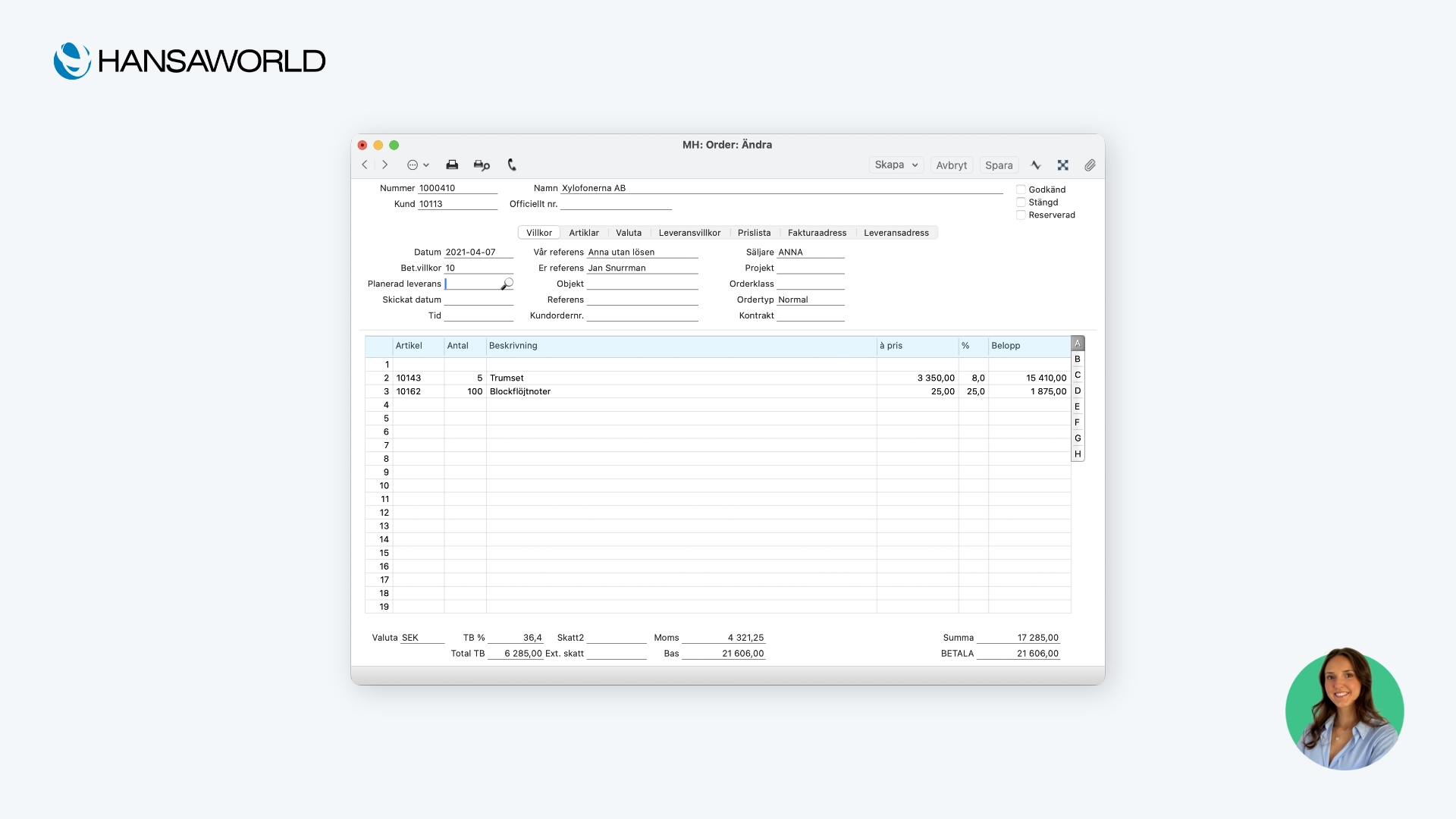
Task: Tick the Reserverad checkbox
Action: pos(1021,215)
